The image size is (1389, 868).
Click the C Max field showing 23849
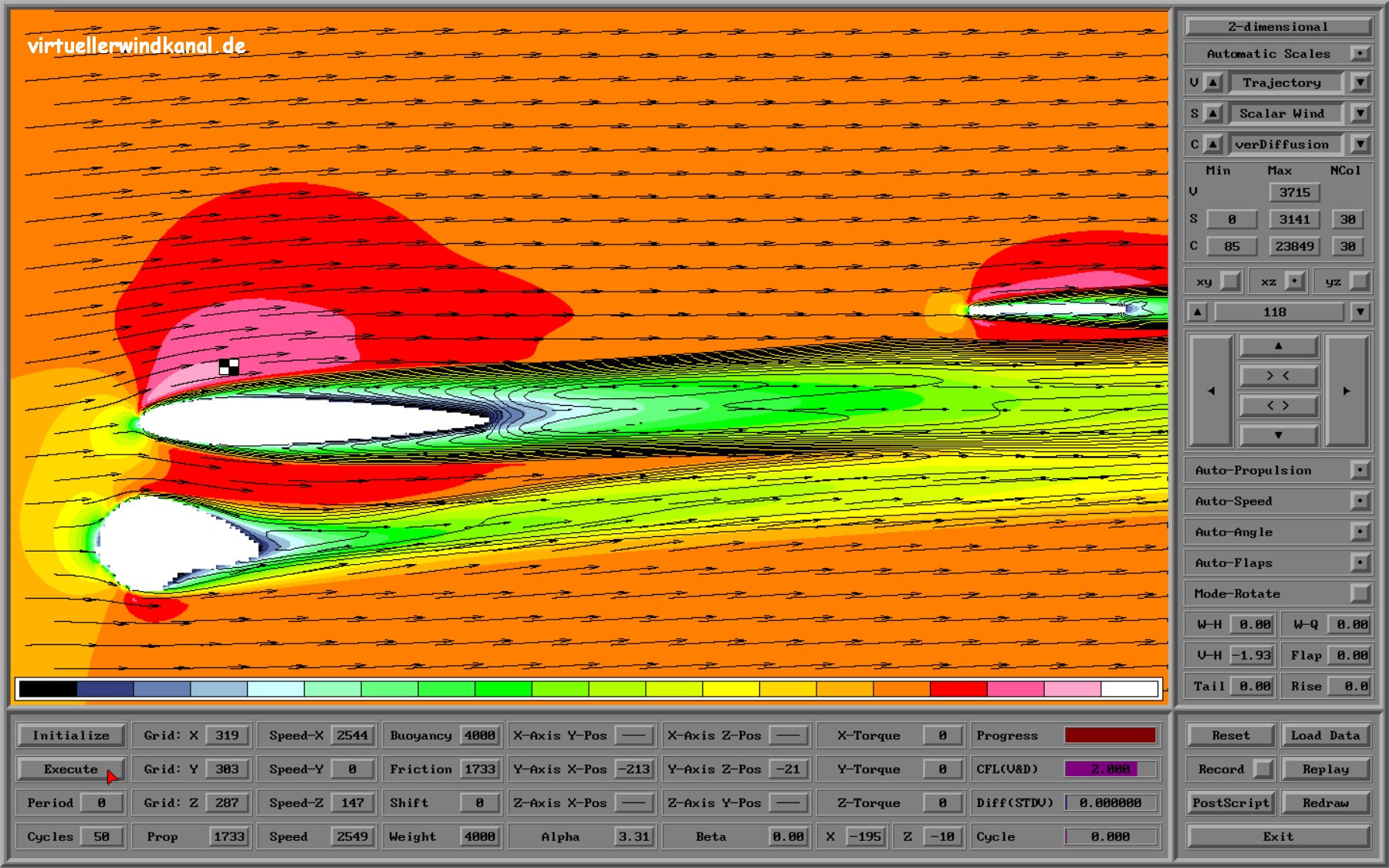[x=1294, y=247]
